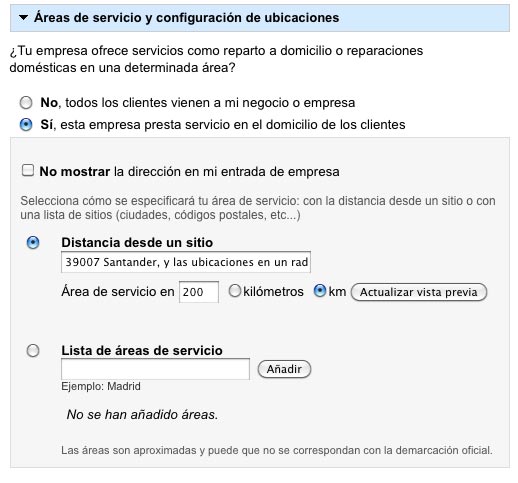The height and width of the screenshot is (483, 518).
Task: Click the 'Añadir' button
Action: [x=284, y=369]
